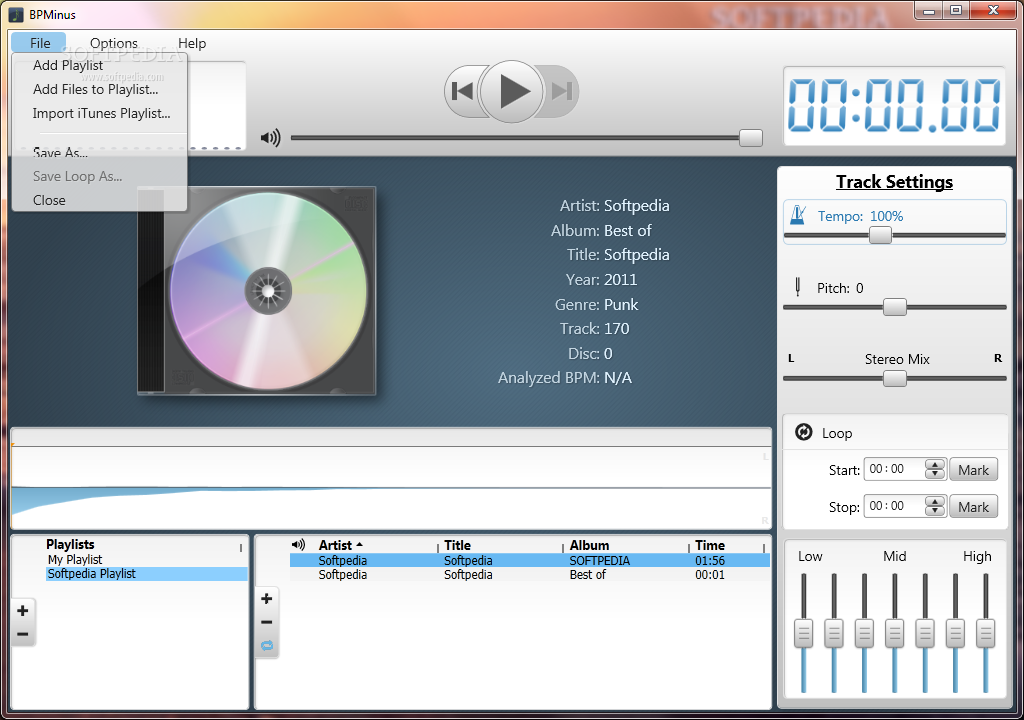
Task: Click the metronome Tempo icon
Action: [x=797, y=215]
